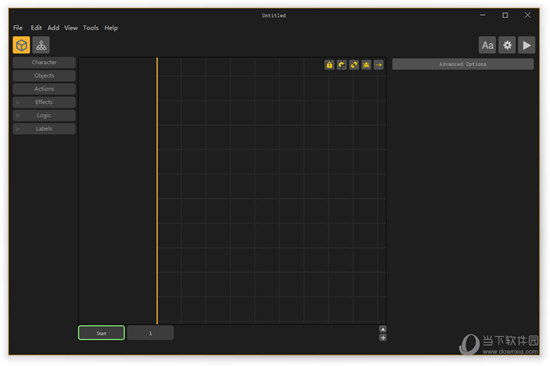Open the Help menu
This screenshot has height=366, width=550.
[x=111, y=28]
